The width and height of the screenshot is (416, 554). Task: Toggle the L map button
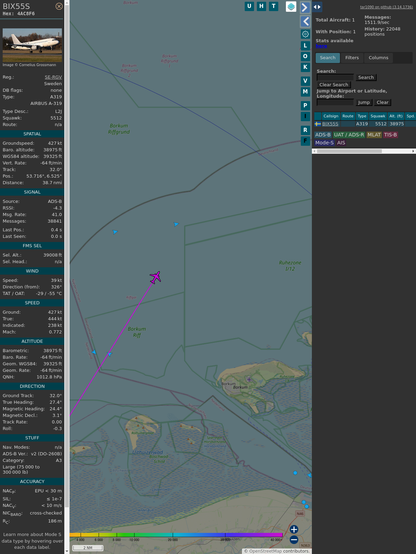click(x=305, y=45)
